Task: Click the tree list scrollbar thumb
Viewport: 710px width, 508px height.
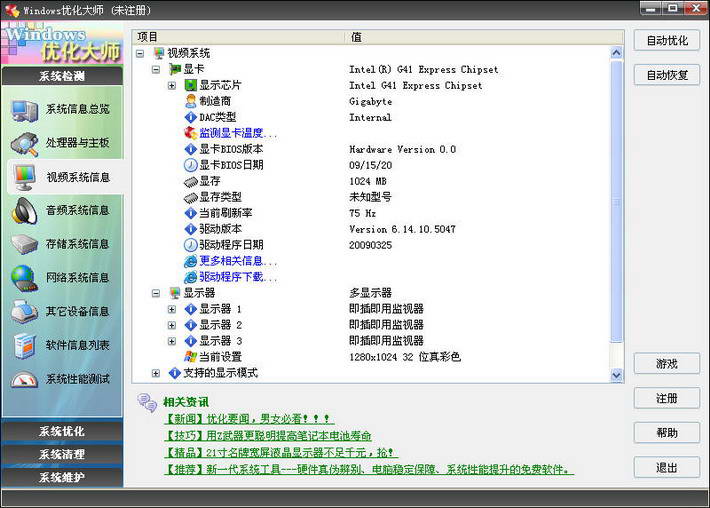Action: 616,201
